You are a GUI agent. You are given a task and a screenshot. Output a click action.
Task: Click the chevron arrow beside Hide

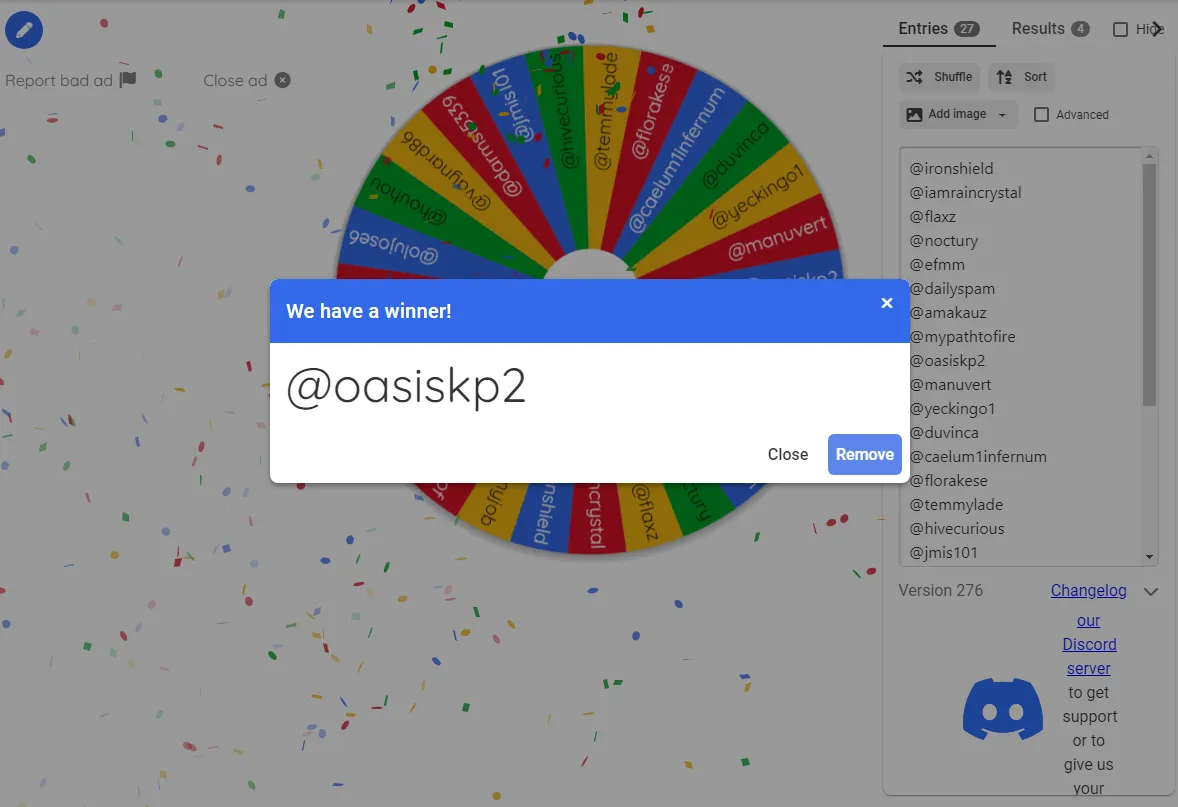1158,29
